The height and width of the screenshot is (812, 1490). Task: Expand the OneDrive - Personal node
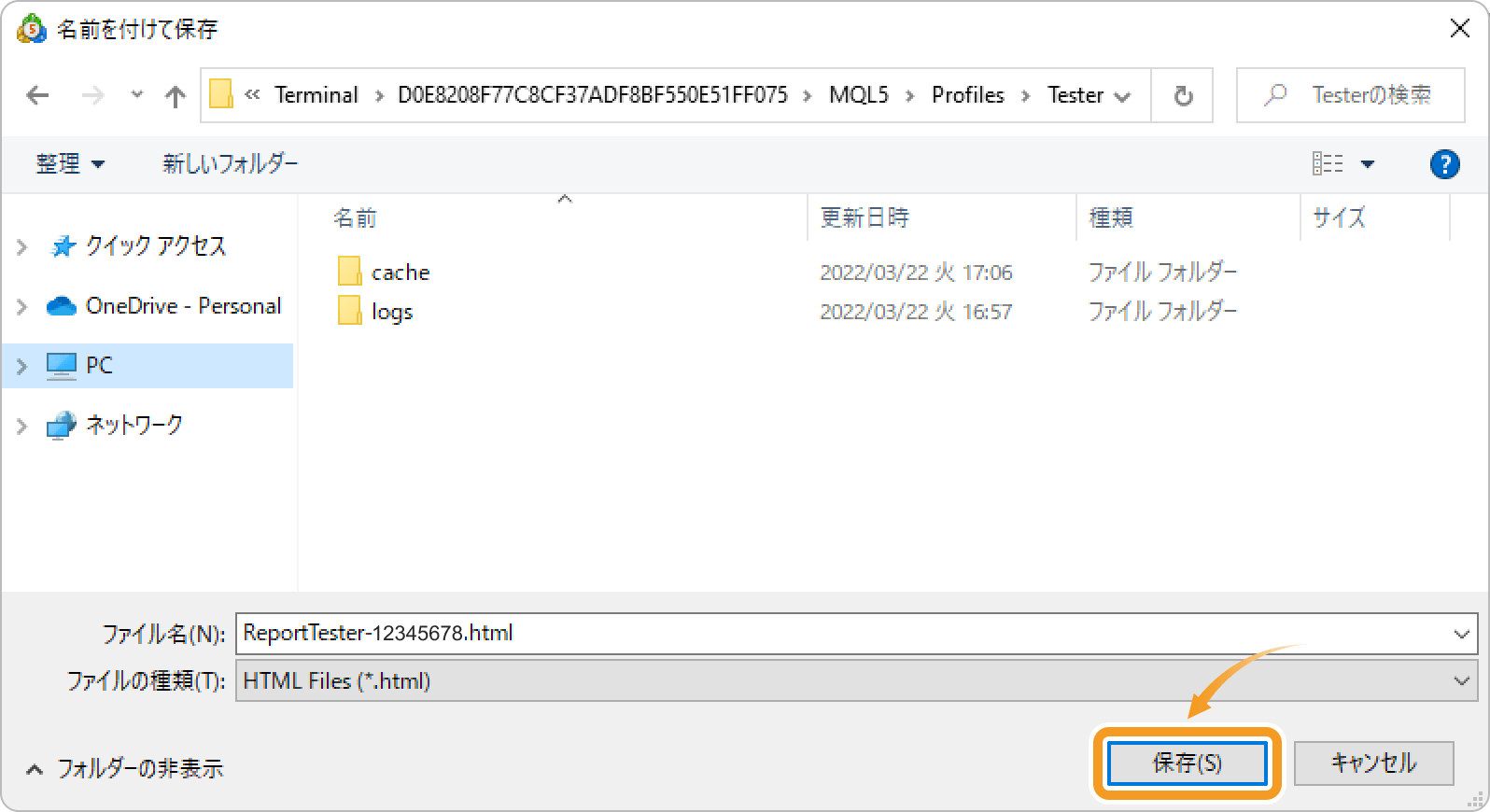point(22,307)
